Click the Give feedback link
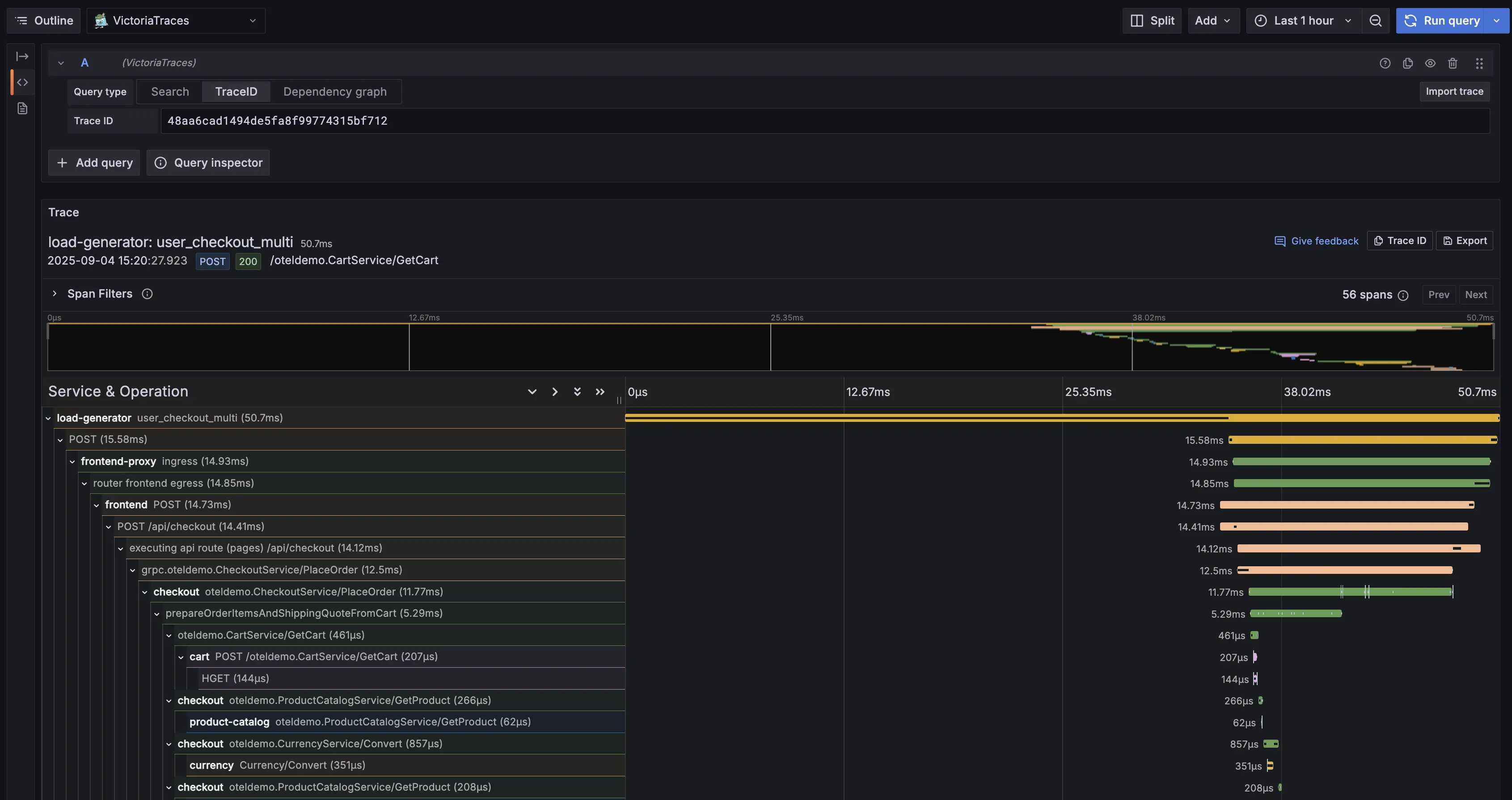1512x800 pixels. pyautogui.click(x=1317, y=240)
